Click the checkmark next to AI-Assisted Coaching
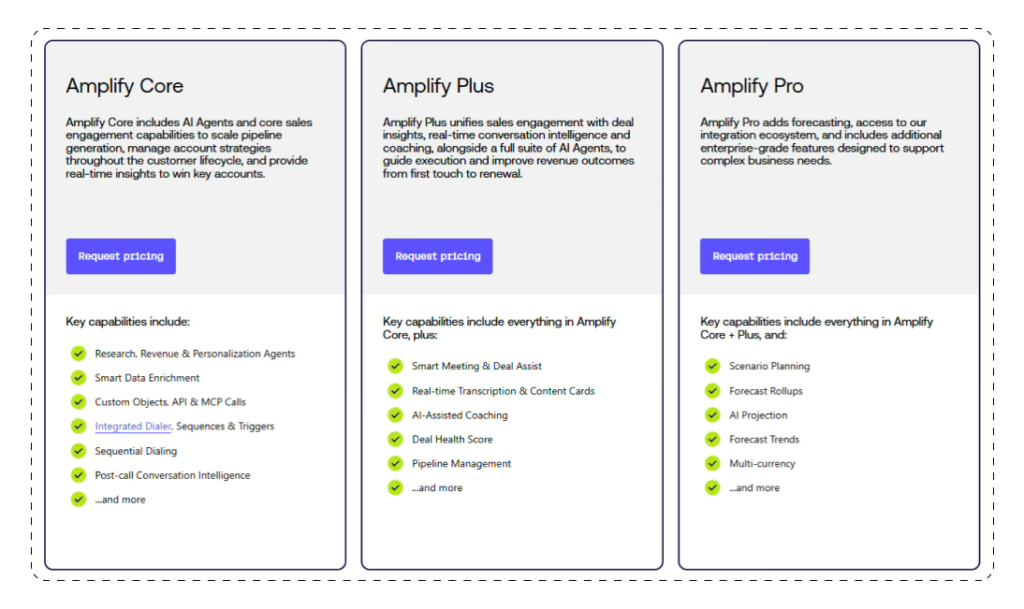The height and width of the screenshot is (609, 1024). (395, 414)
